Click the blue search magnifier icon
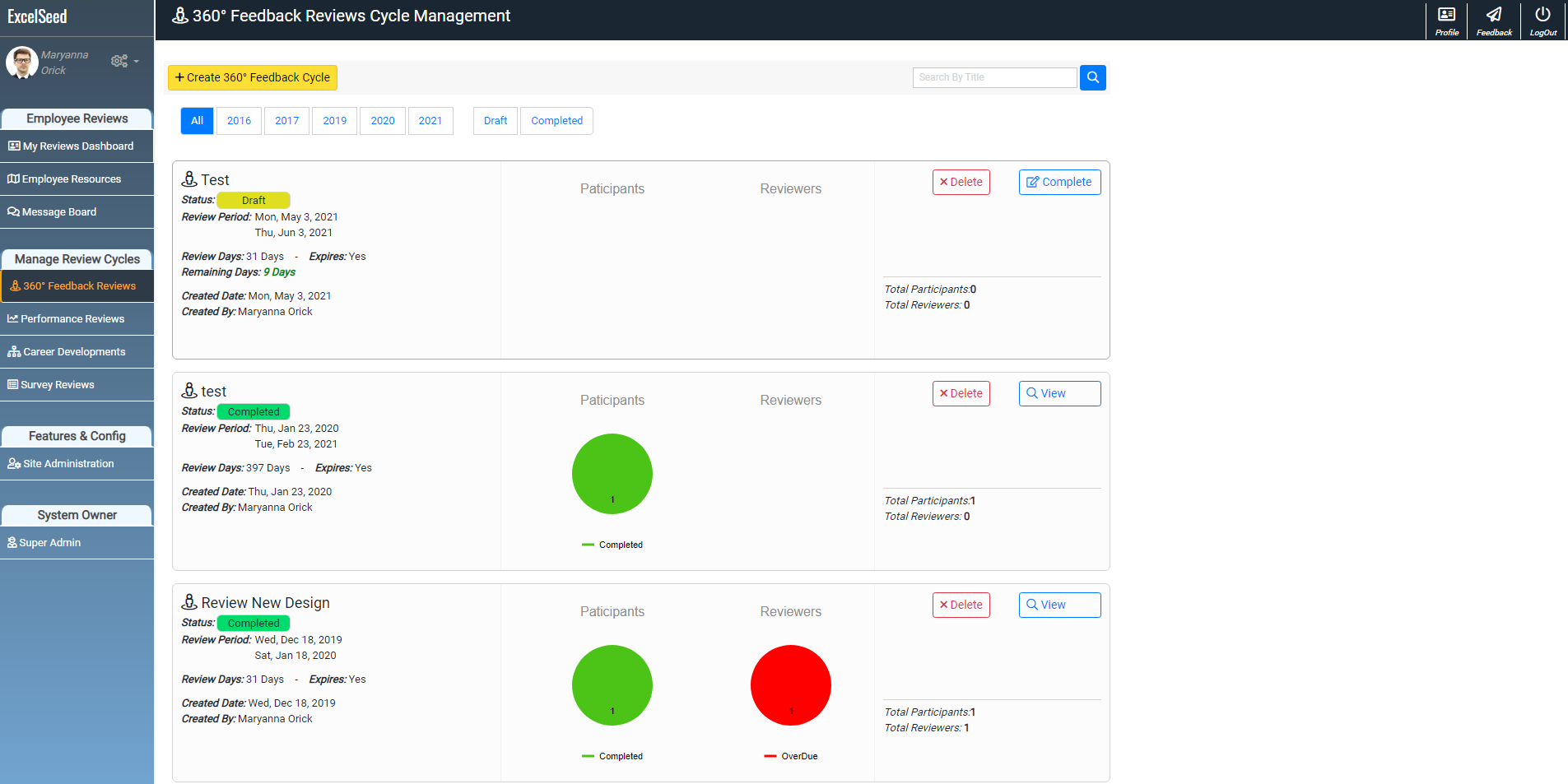This screenshot has width=1568, height=784. (1092, 77)
